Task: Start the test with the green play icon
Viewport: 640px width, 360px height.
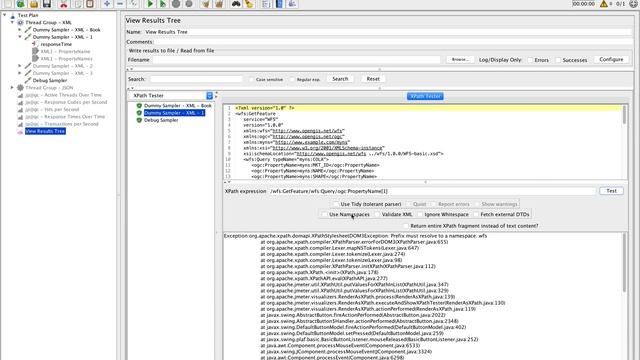Action: point(150,4)
